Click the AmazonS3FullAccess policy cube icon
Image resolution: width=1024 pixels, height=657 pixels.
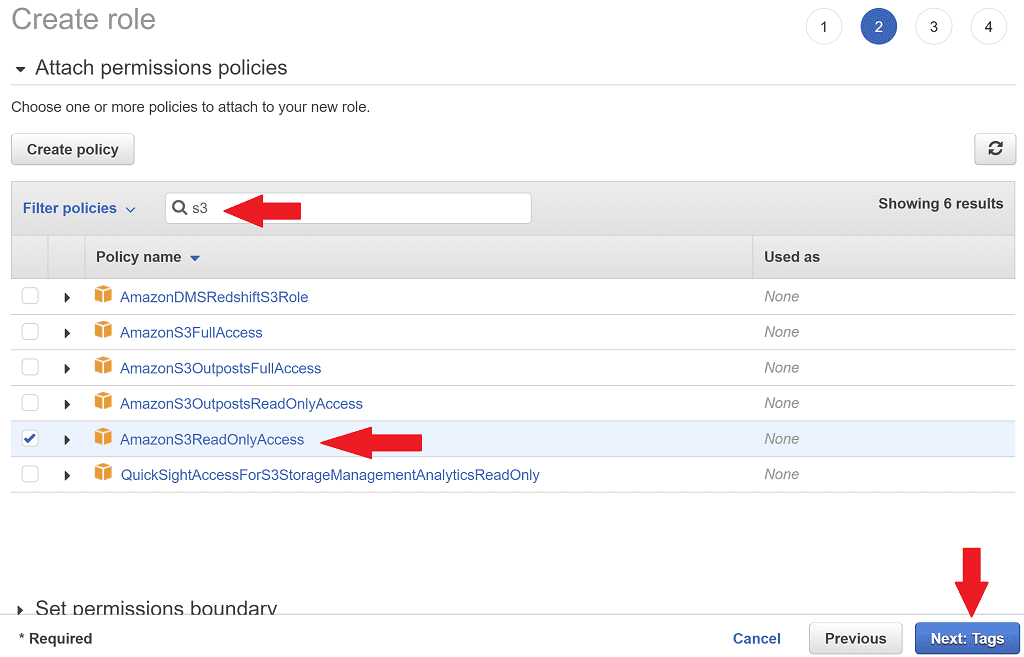104,331
